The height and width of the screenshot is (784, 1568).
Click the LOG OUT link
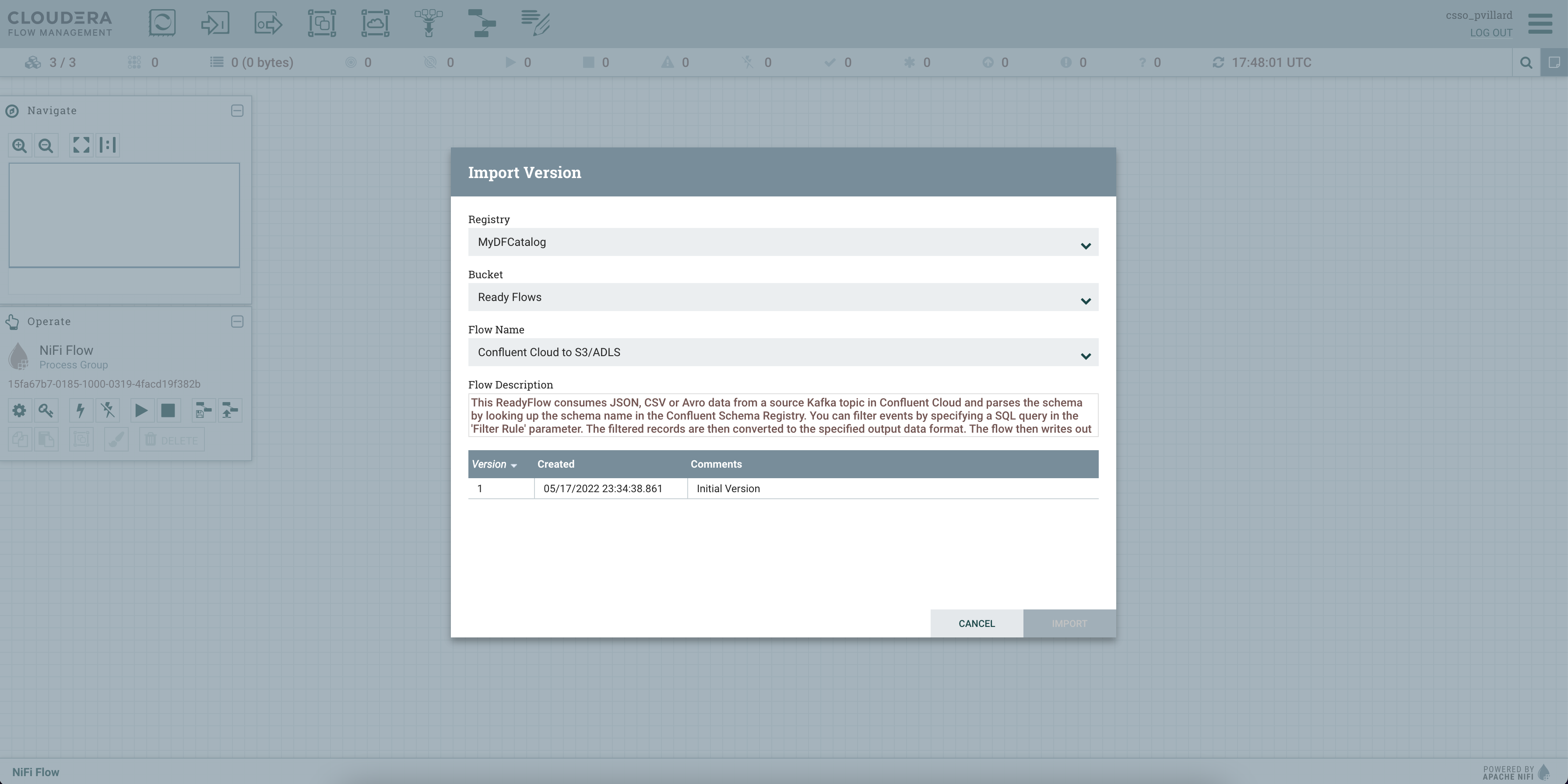1491,33
